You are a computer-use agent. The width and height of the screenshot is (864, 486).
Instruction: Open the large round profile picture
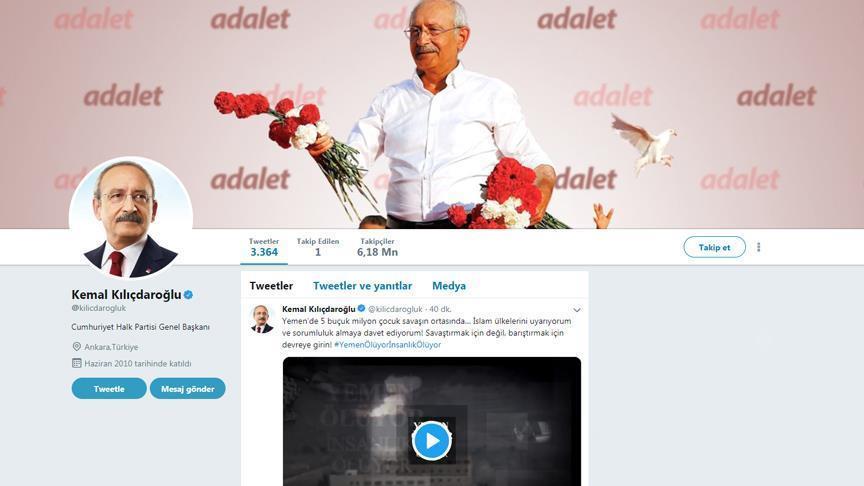131,218
